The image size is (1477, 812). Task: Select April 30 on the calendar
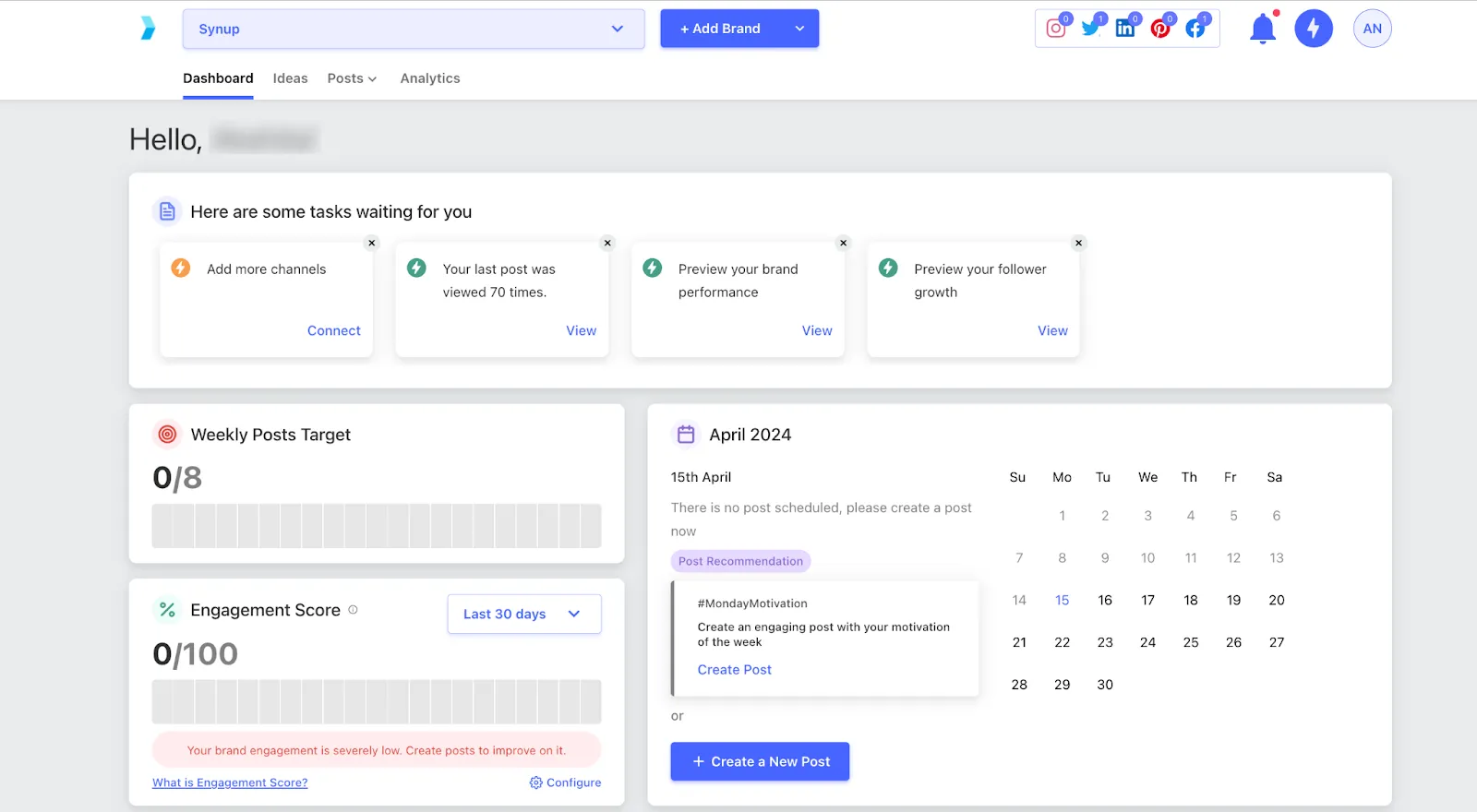[x=1105, y=685]
